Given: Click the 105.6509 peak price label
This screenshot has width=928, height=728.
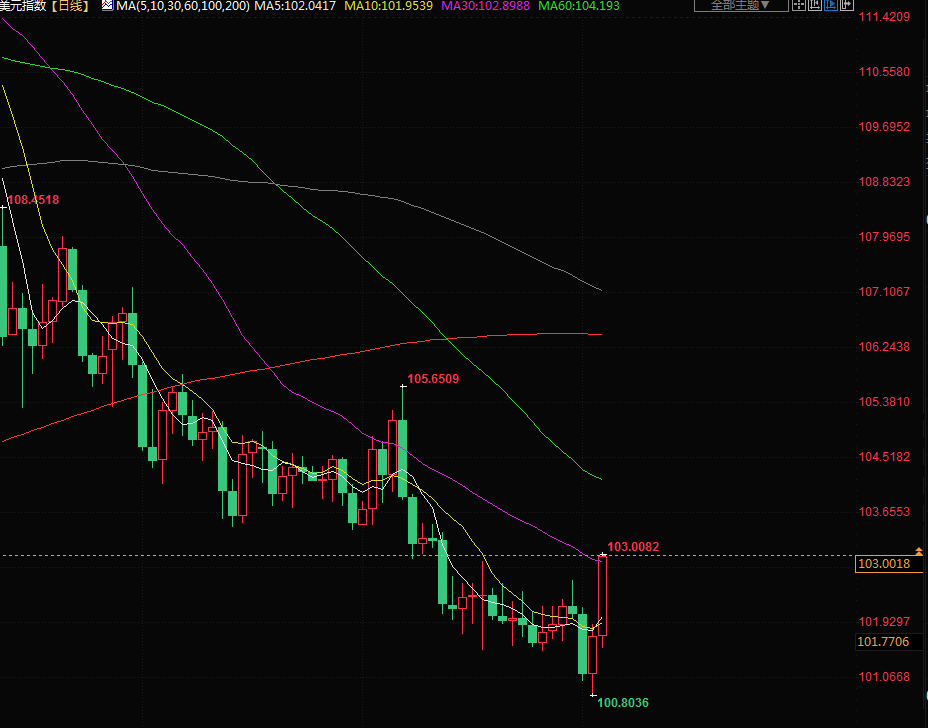Looking at the screenshot, I should 433,379.
